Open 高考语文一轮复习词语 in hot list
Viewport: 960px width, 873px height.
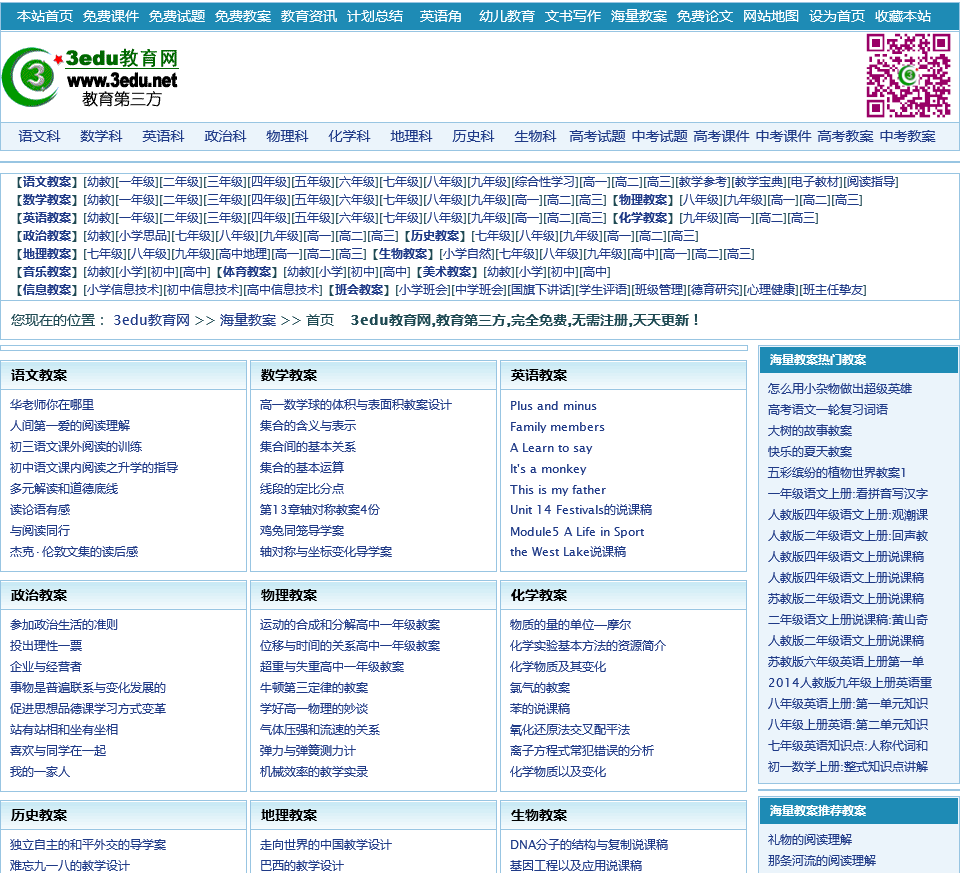(828, 410)
